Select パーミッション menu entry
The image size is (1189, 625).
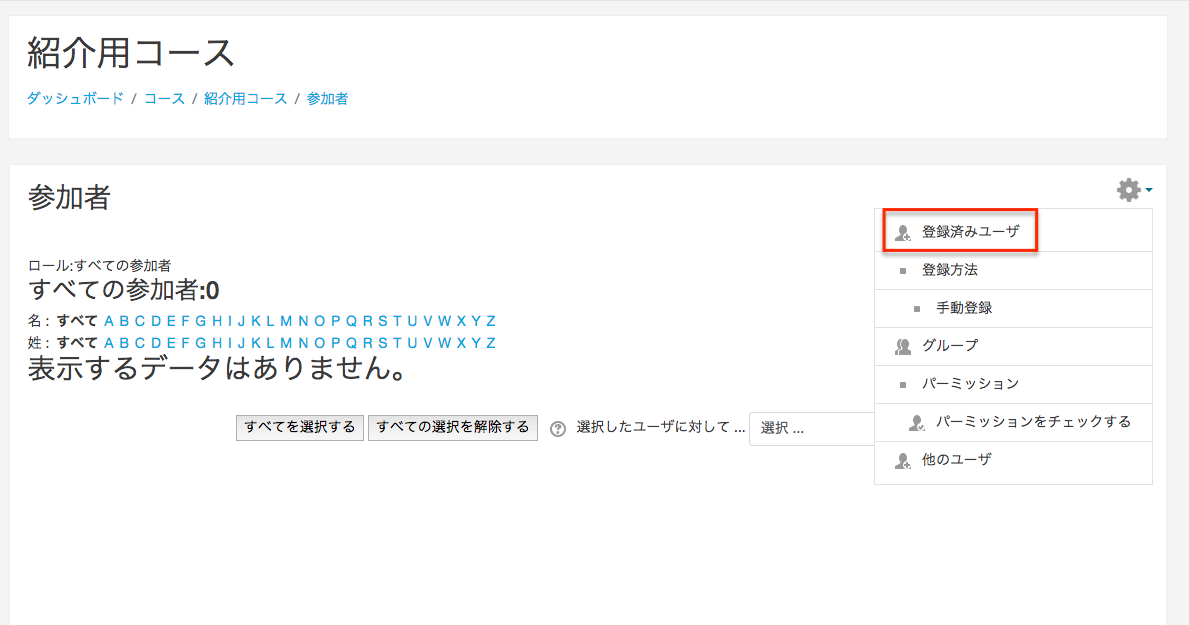970,384
